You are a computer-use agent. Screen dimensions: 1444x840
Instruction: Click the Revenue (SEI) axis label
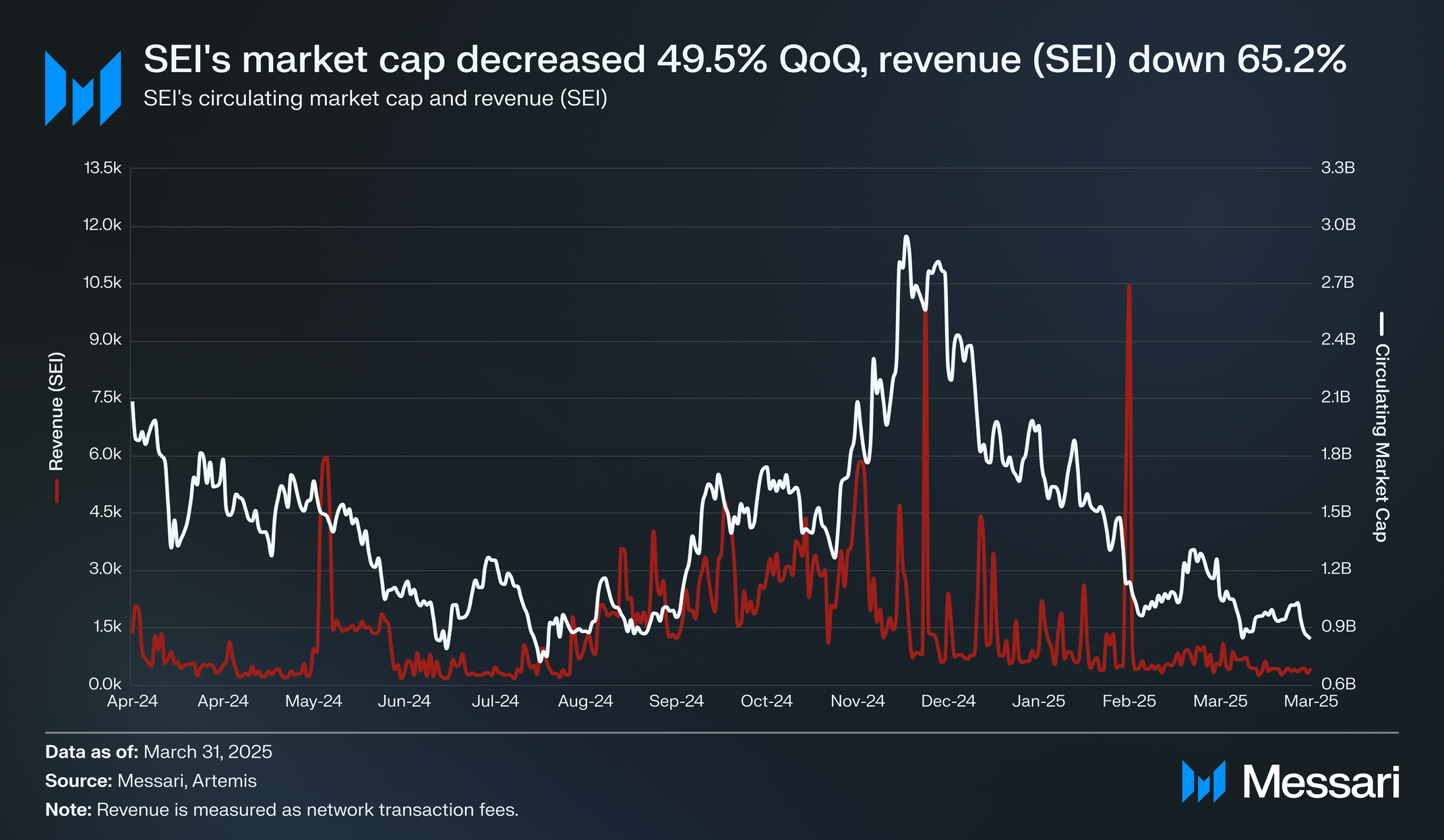56,411
